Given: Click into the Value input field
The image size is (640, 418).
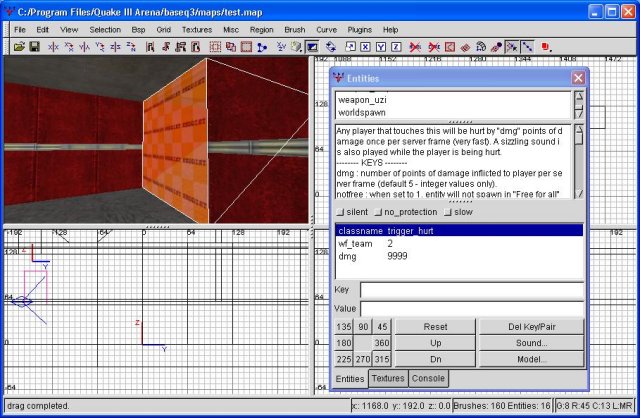Looking at the screenshot, I should point(472,309).
